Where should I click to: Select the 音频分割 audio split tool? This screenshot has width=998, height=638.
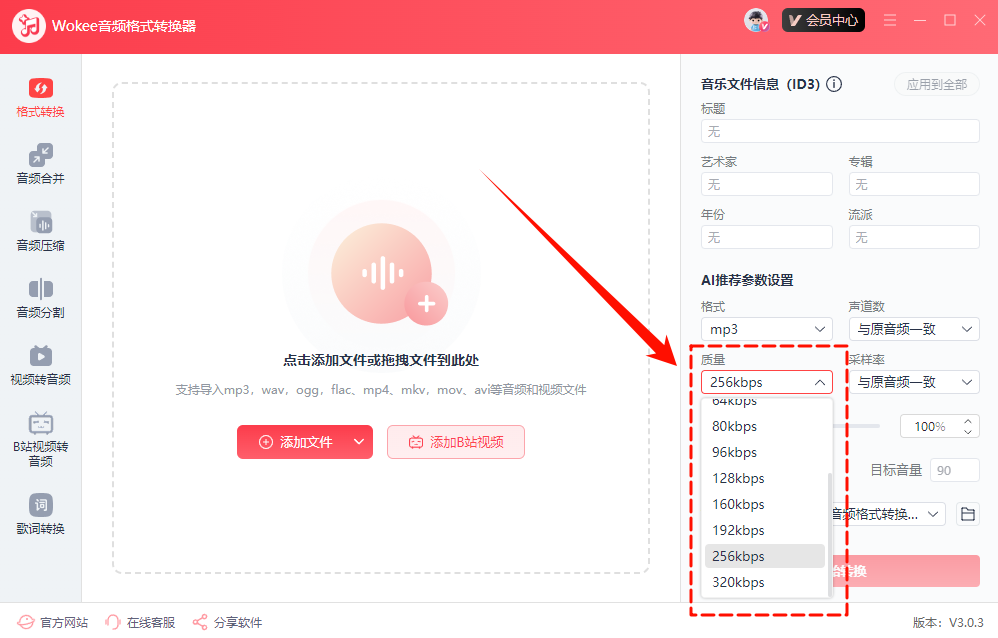[x=40, y=299]
